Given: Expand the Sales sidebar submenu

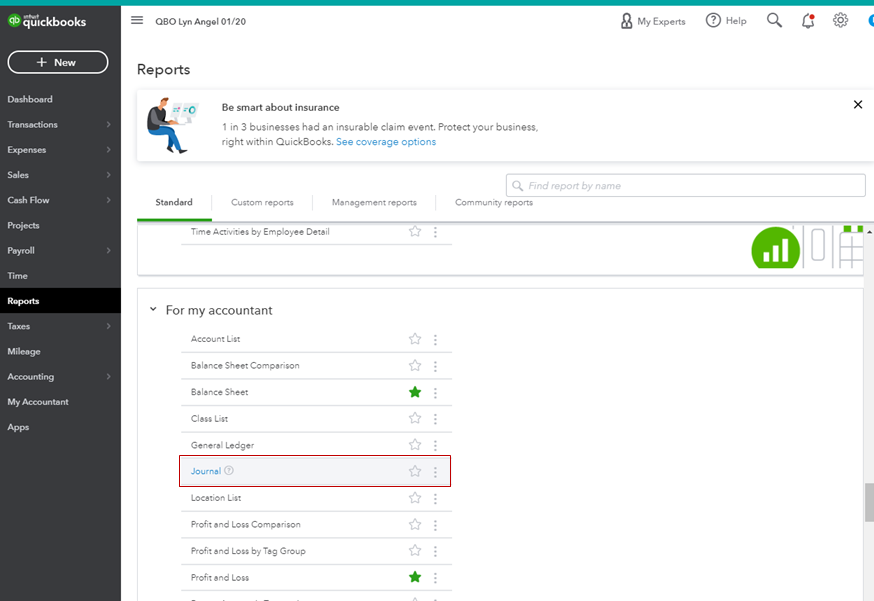Looking at the screenshot, I should [x=109, y=175].
